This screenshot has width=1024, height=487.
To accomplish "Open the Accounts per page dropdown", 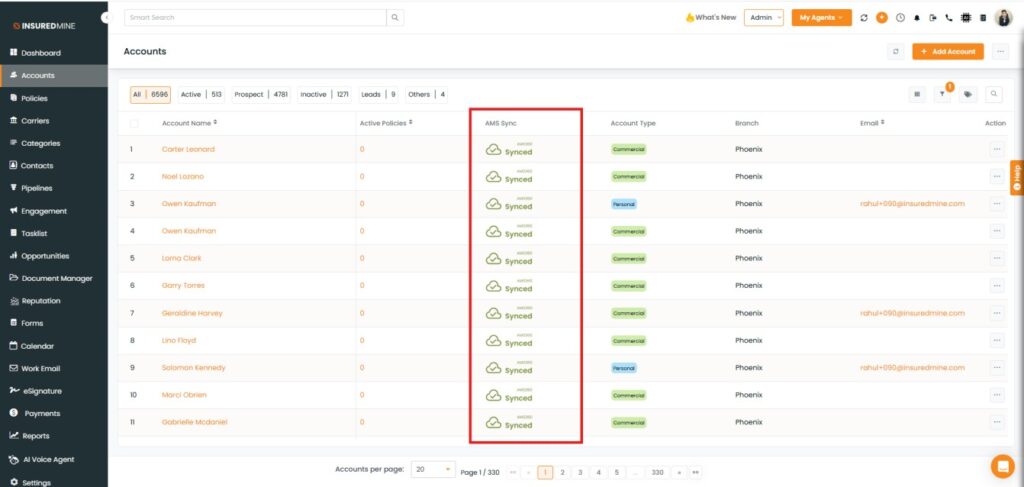I will click(x=435, y=469).
